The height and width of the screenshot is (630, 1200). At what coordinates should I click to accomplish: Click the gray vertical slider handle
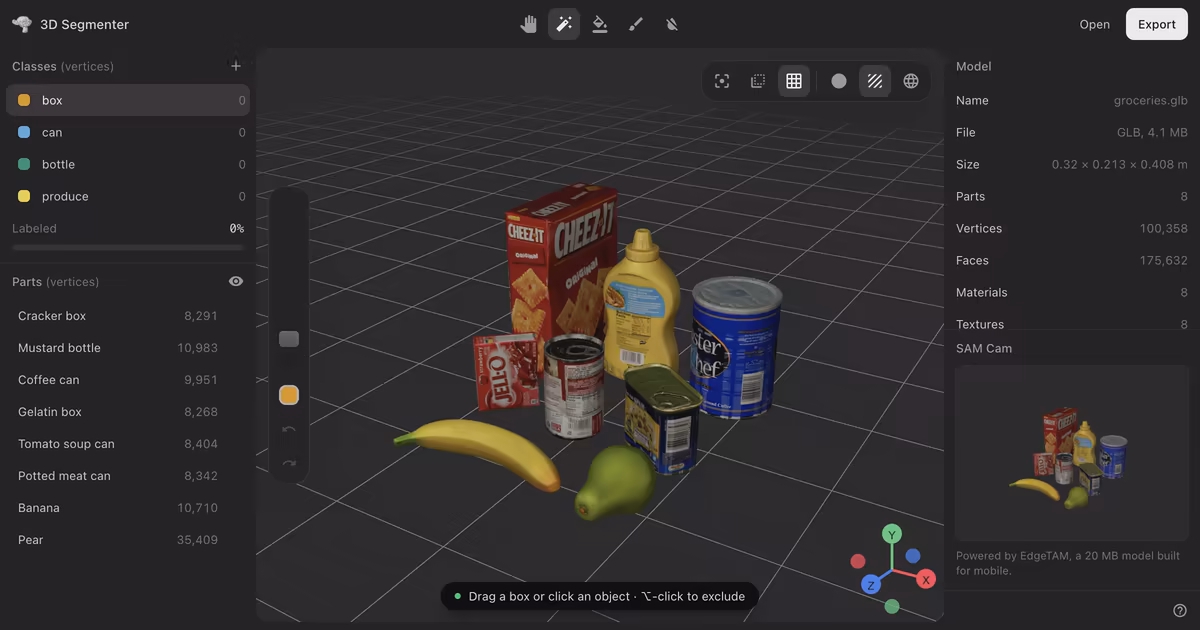tap(289, 339)
